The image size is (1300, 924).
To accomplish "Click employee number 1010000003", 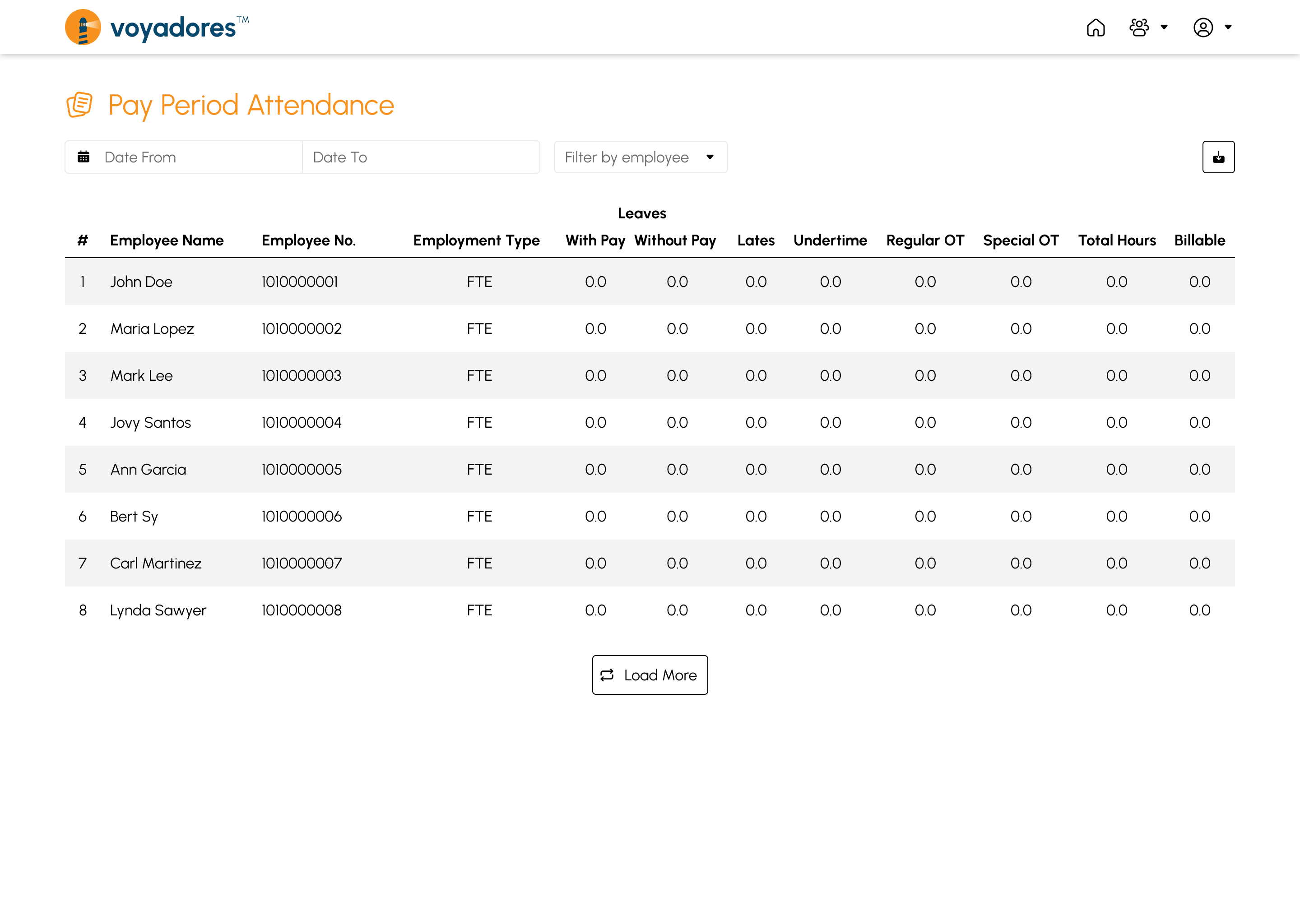I will [x=302, y=375].
